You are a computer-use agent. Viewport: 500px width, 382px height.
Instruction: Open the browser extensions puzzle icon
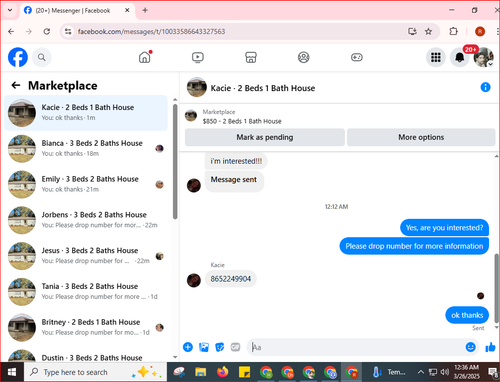[x=453, y=32]
